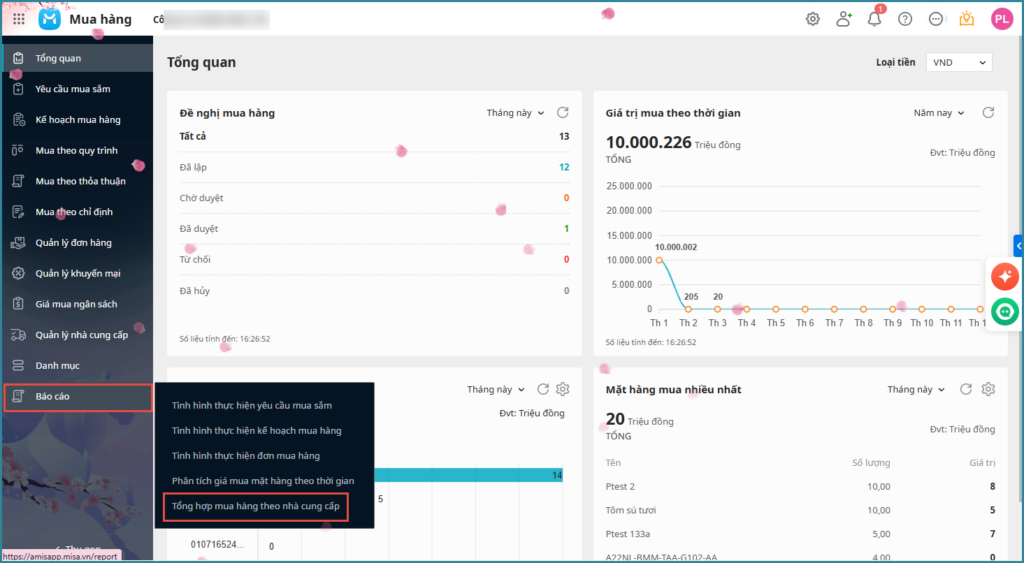Click the Ptest 2 item row
This screenshot has height=563, width=1024.
click(801, 487)
